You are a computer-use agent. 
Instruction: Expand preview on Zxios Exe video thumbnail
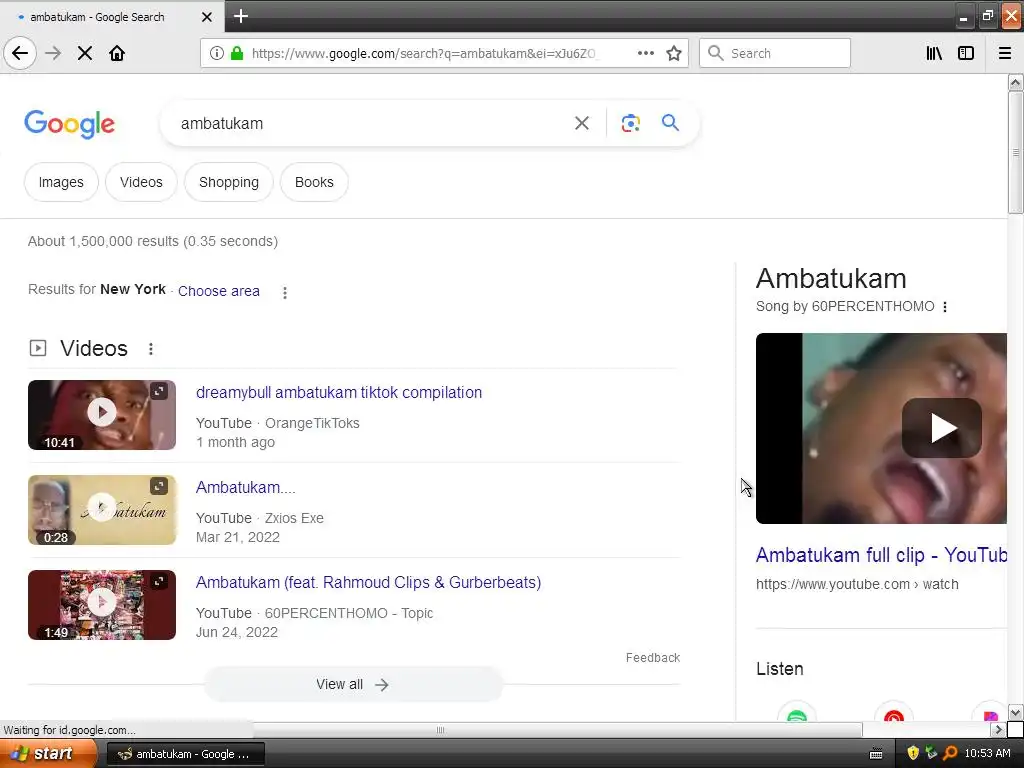click(159, 486)
